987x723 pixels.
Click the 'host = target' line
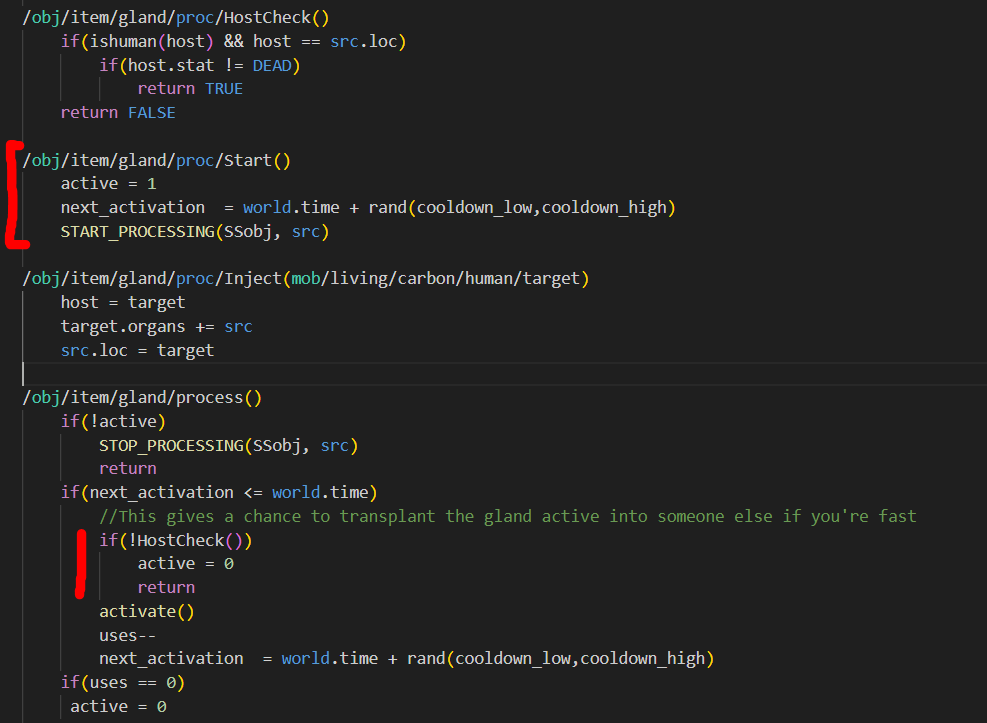pyautogui.click(x=123, y=303)
